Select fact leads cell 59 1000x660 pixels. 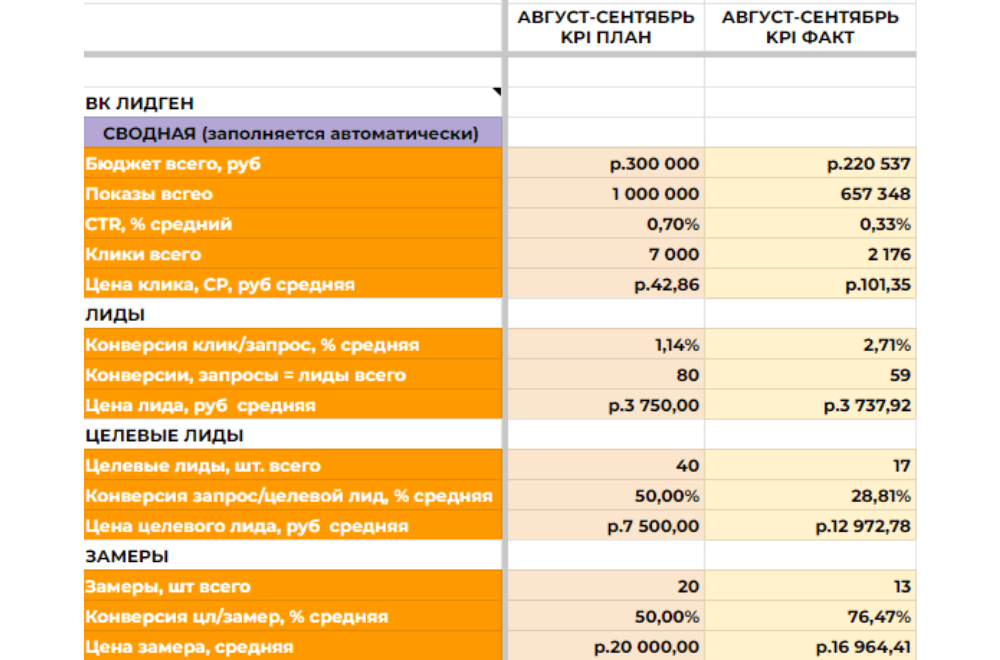(810, 374)
